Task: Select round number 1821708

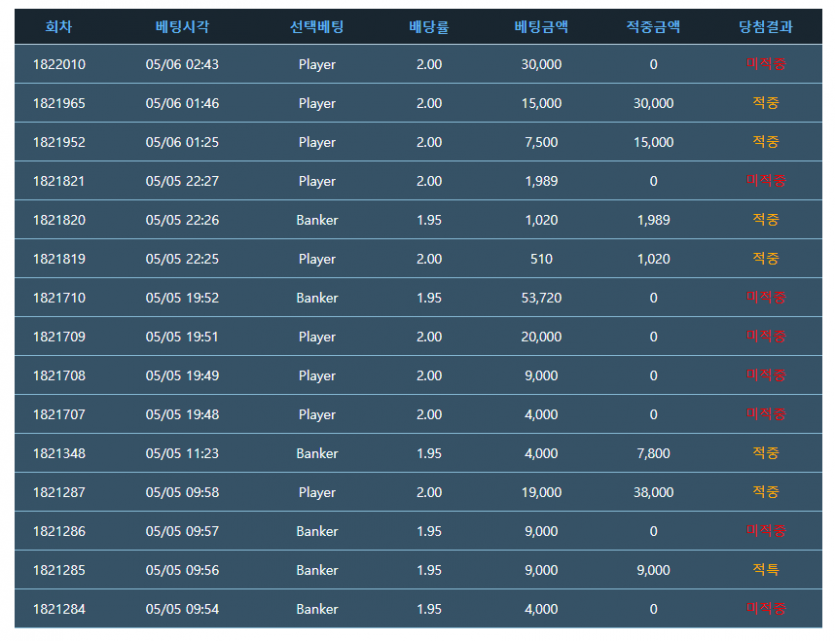Action: [59, 375]
